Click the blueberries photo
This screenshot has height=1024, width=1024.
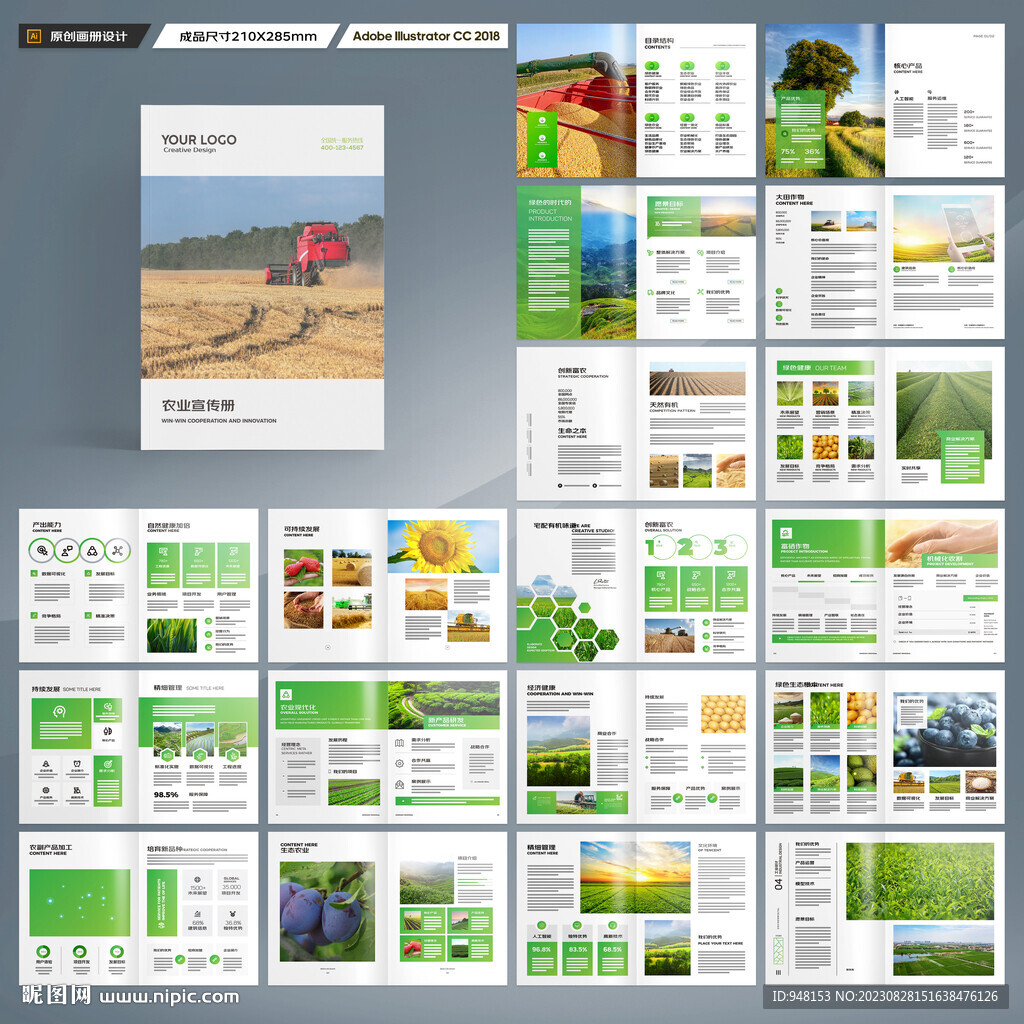(x=945, y=730)
